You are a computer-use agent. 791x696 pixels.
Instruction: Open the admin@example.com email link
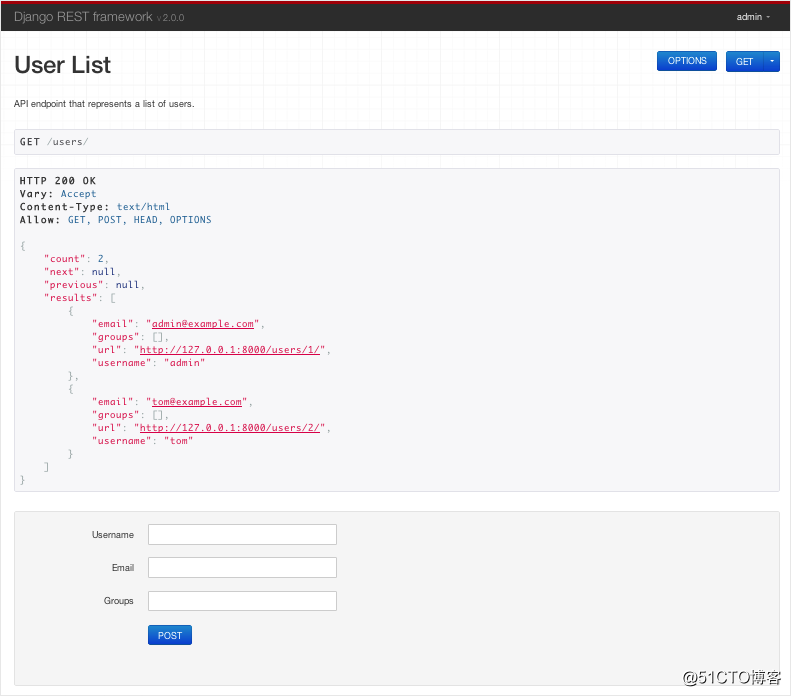click(203, 324)
